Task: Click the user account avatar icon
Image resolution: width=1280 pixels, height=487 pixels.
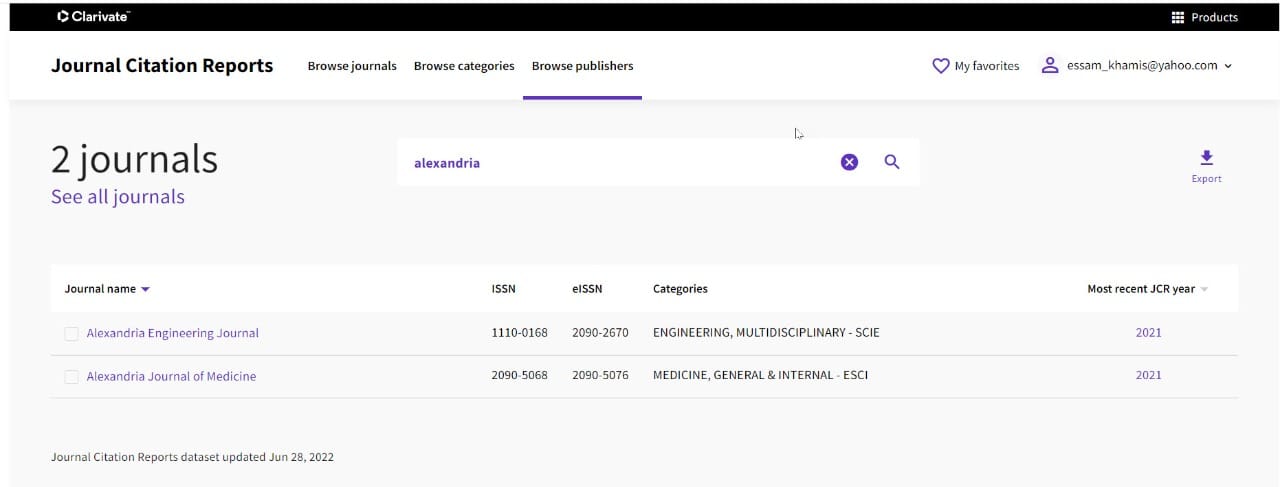Action: click(x=1049, y=65)
